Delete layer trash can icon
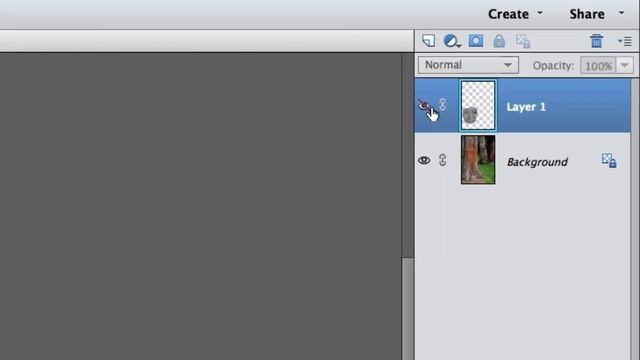 596,41
